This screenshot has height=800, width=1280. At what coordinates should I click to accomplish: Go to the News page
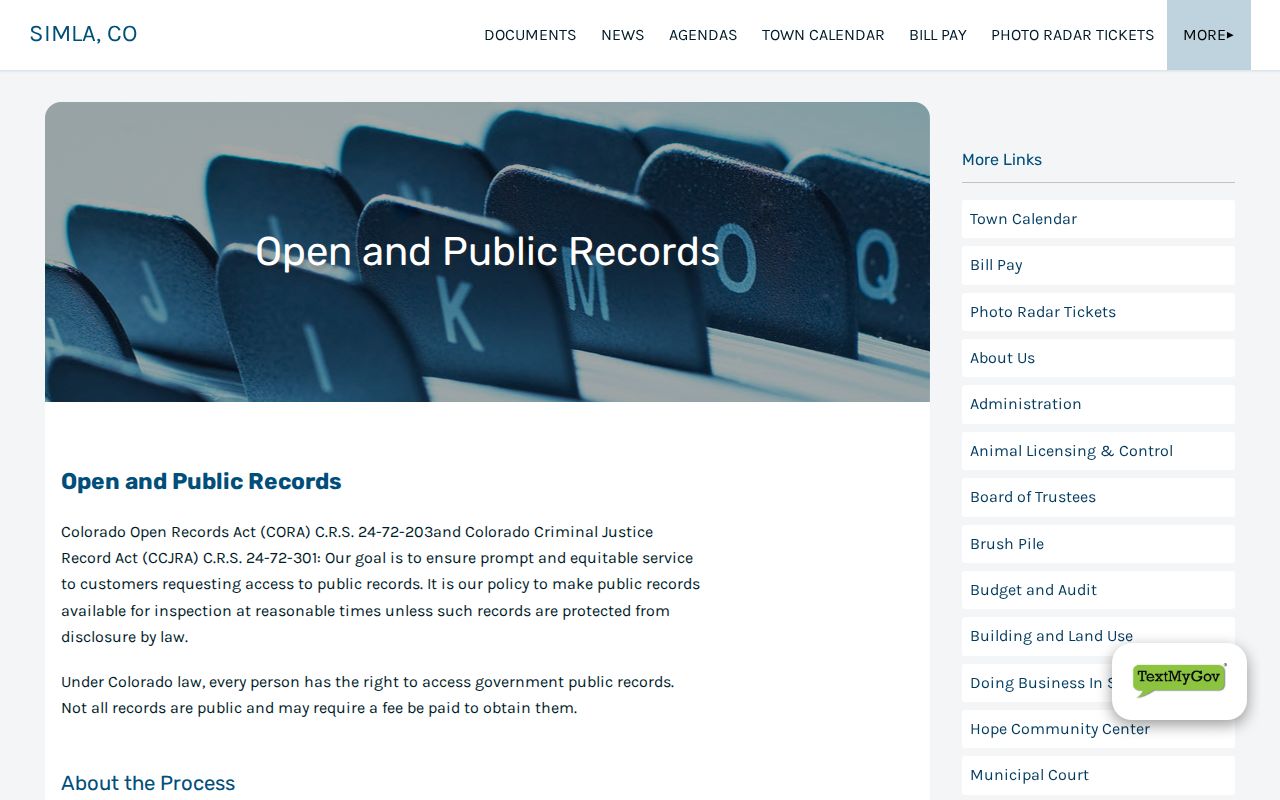622,35
